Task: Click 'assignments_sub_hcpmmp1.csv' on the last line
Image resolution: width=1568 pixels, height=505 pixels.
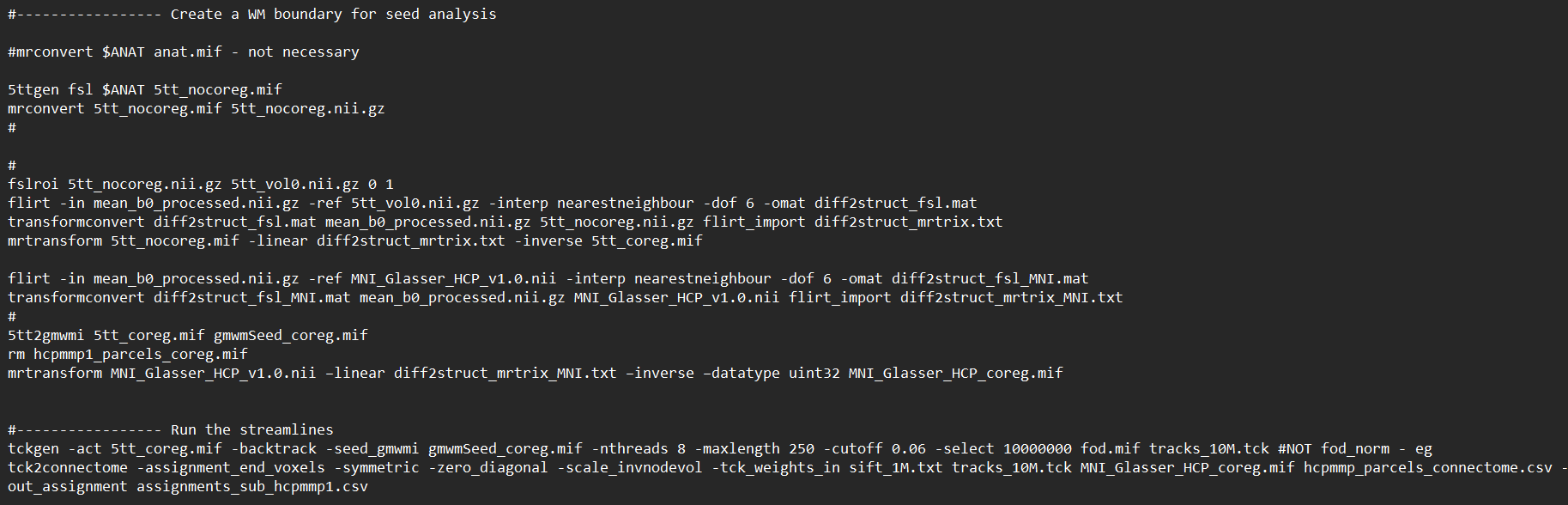Action: click(252, 486)
